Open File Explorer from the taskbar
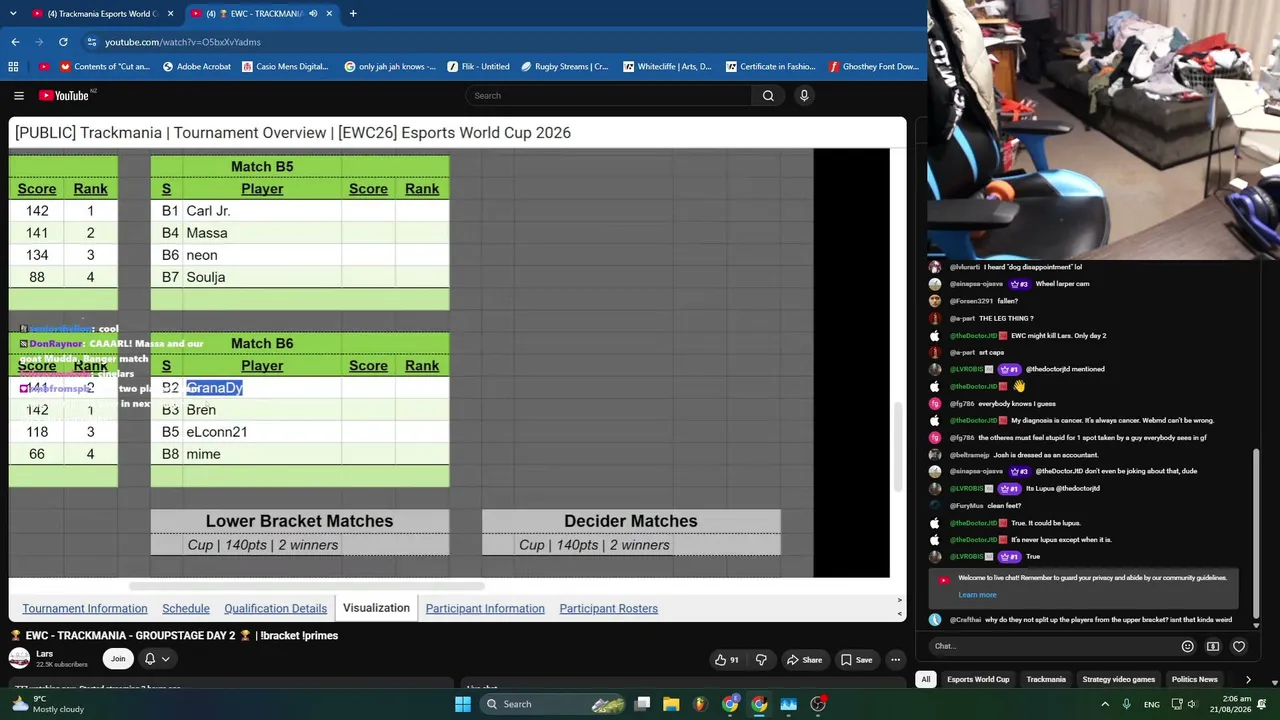Screen dimensions: 1280x720 coord(671,704)
